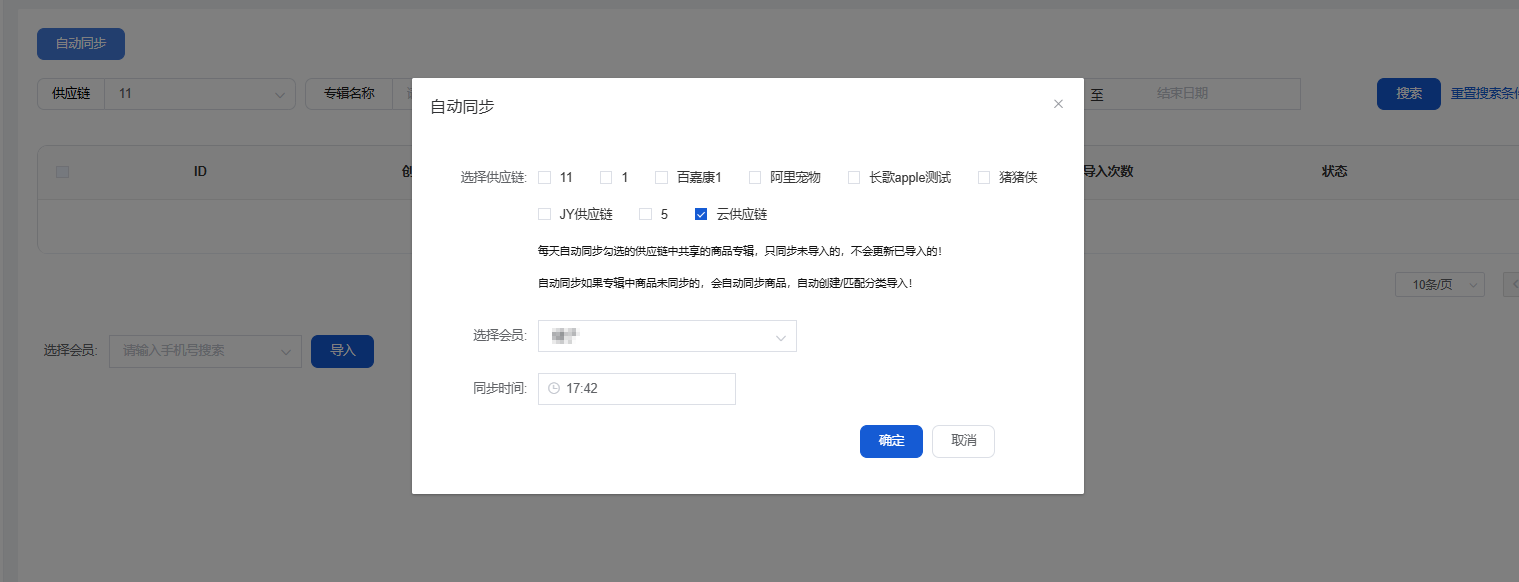Expand the 供应链 filter dropdown
This screenshot has width=1519, height=582.
199,94
